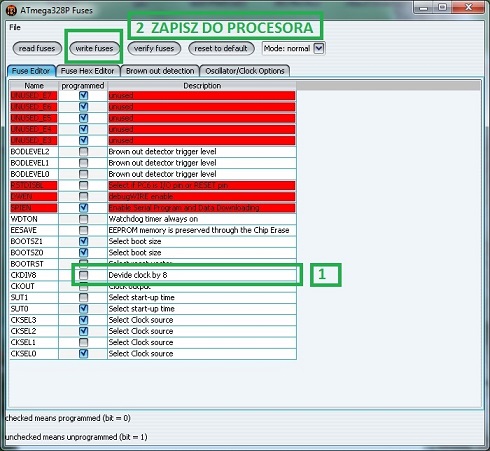The height and width of the screenshot is (451, 490).
Task: Check the EESAVE checkbox
Action: tap(83, 230)
